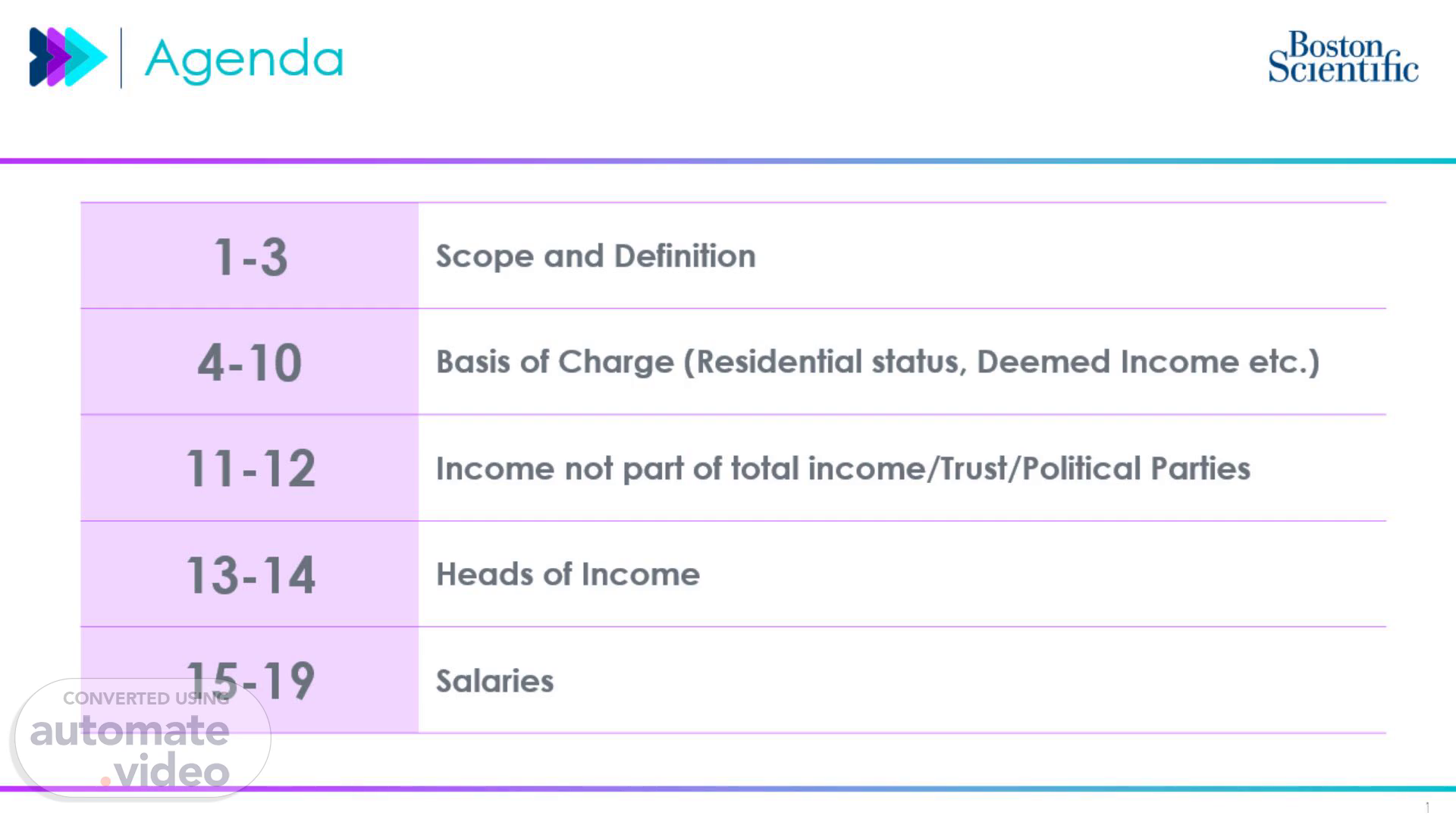Open the Salaries agenda item

click(494, 681)
